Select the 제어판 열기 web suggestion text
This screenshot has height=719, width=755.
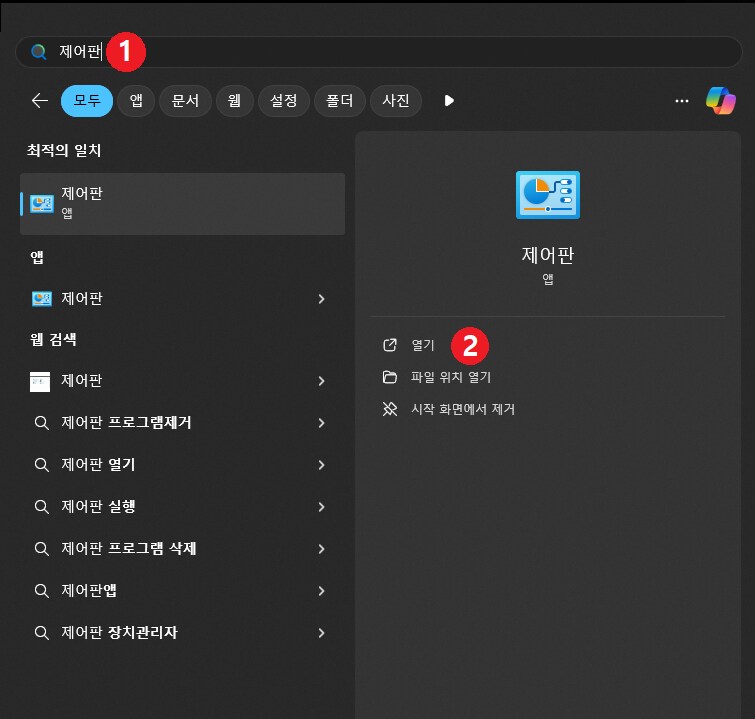[98, 465]
